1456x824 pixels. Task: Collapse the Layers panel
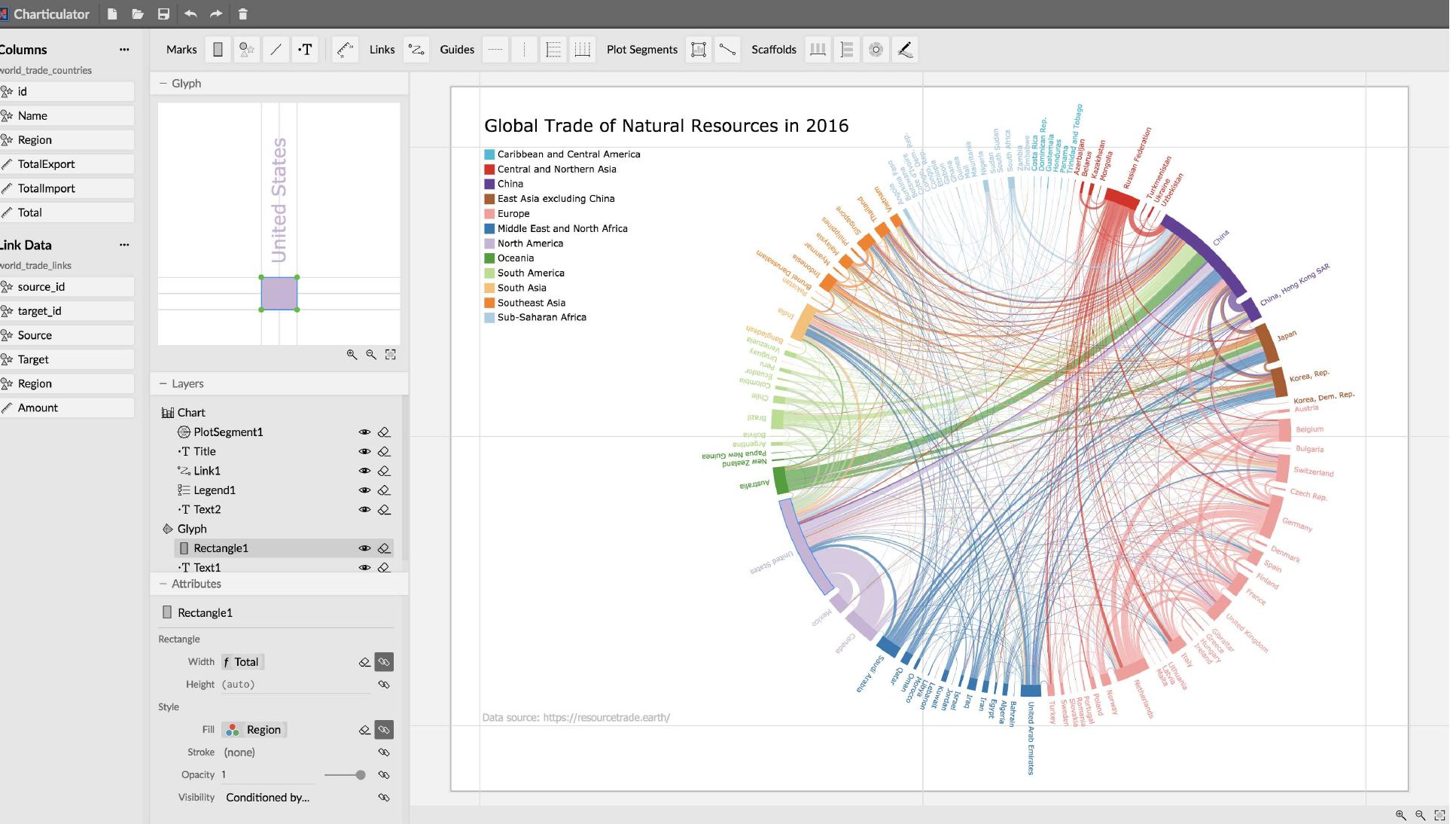click(163, 383)
